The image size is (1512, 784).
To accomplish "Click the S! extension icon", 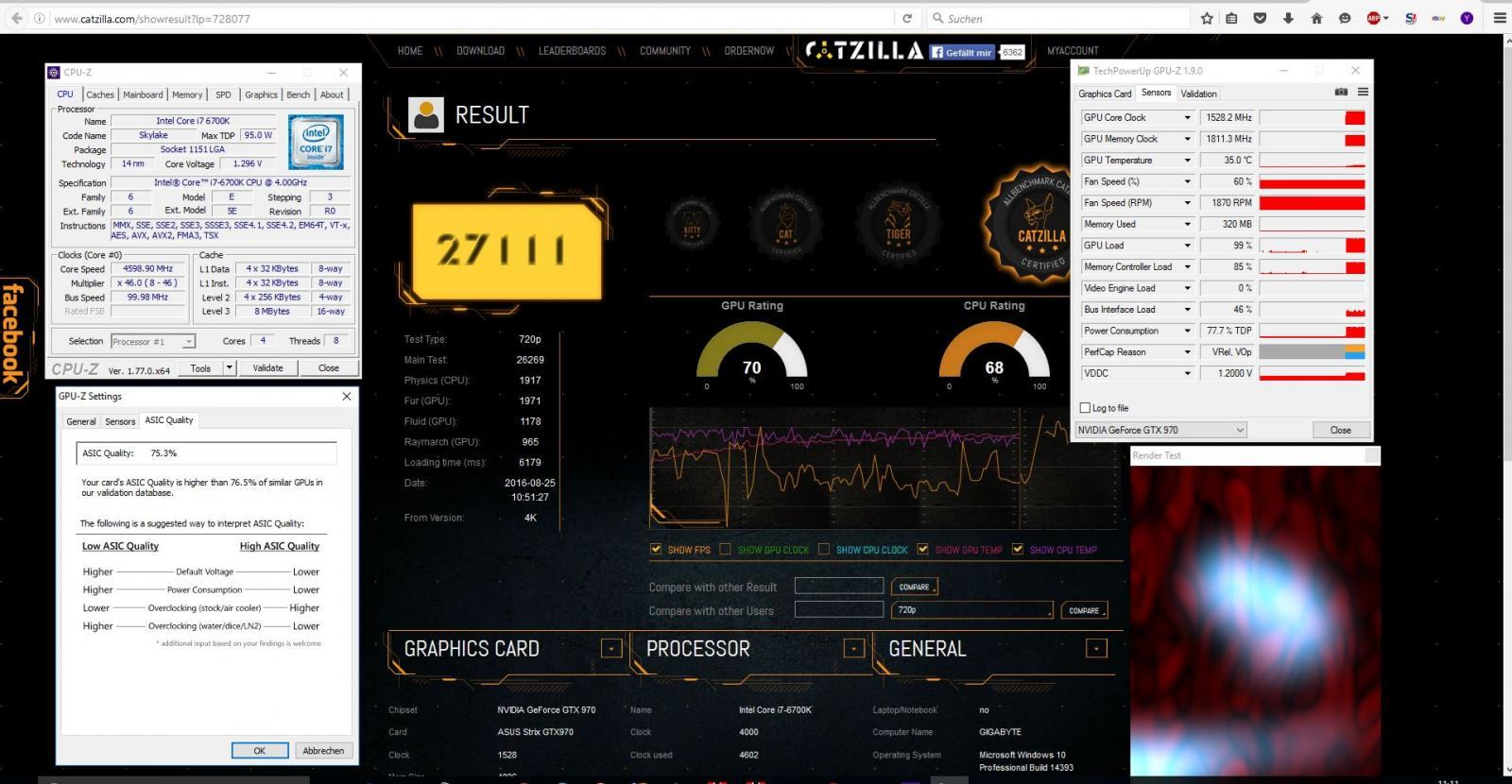I will tap(1410, 18).
